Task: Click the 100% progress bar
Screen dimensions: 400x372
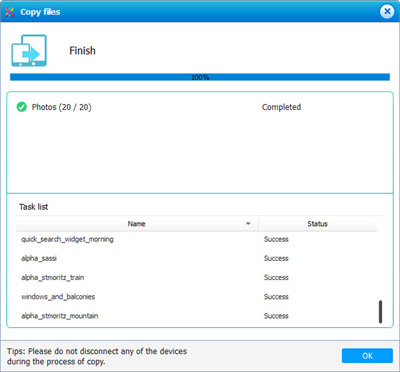Action: tap(200, 77)
